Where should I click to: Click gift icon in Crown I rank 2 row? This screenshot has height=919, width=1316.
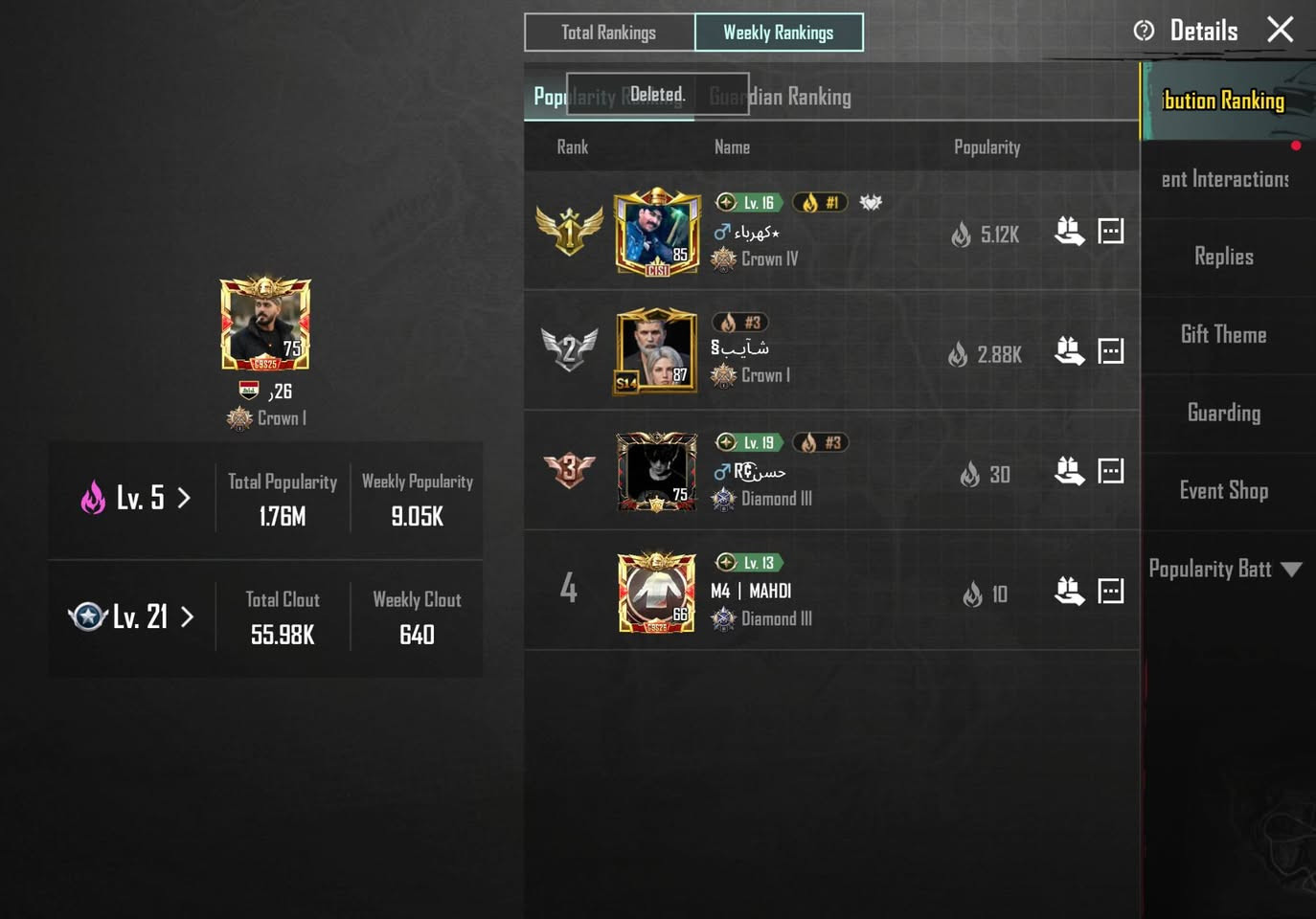(1069, 351)
